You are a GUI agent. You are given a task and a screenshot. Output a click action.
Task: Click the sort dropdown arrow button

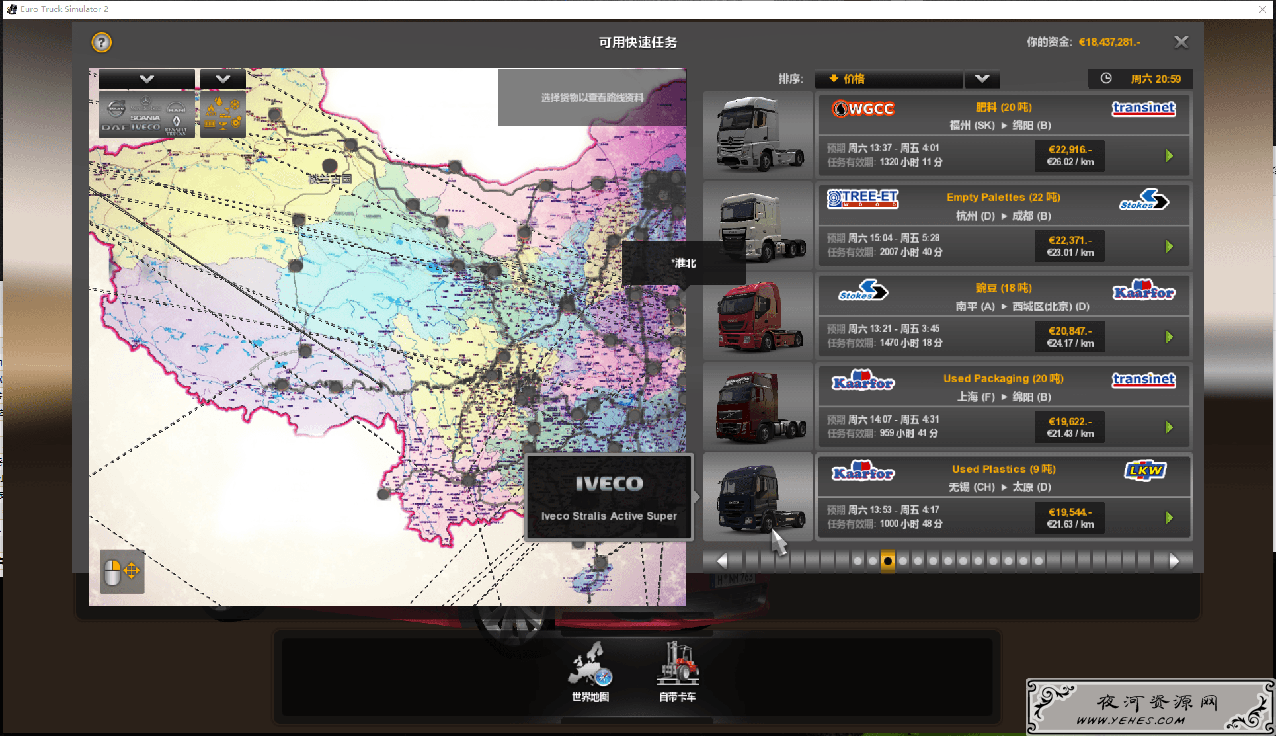pos(982,79)
